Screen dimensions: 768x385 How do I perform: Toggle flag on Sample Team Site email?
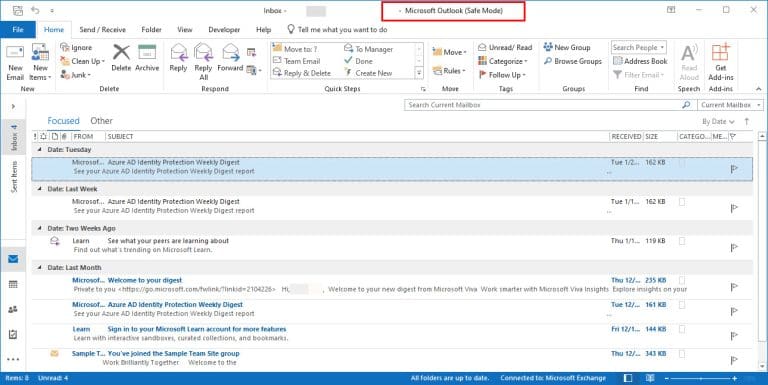(x=734, y=361)
